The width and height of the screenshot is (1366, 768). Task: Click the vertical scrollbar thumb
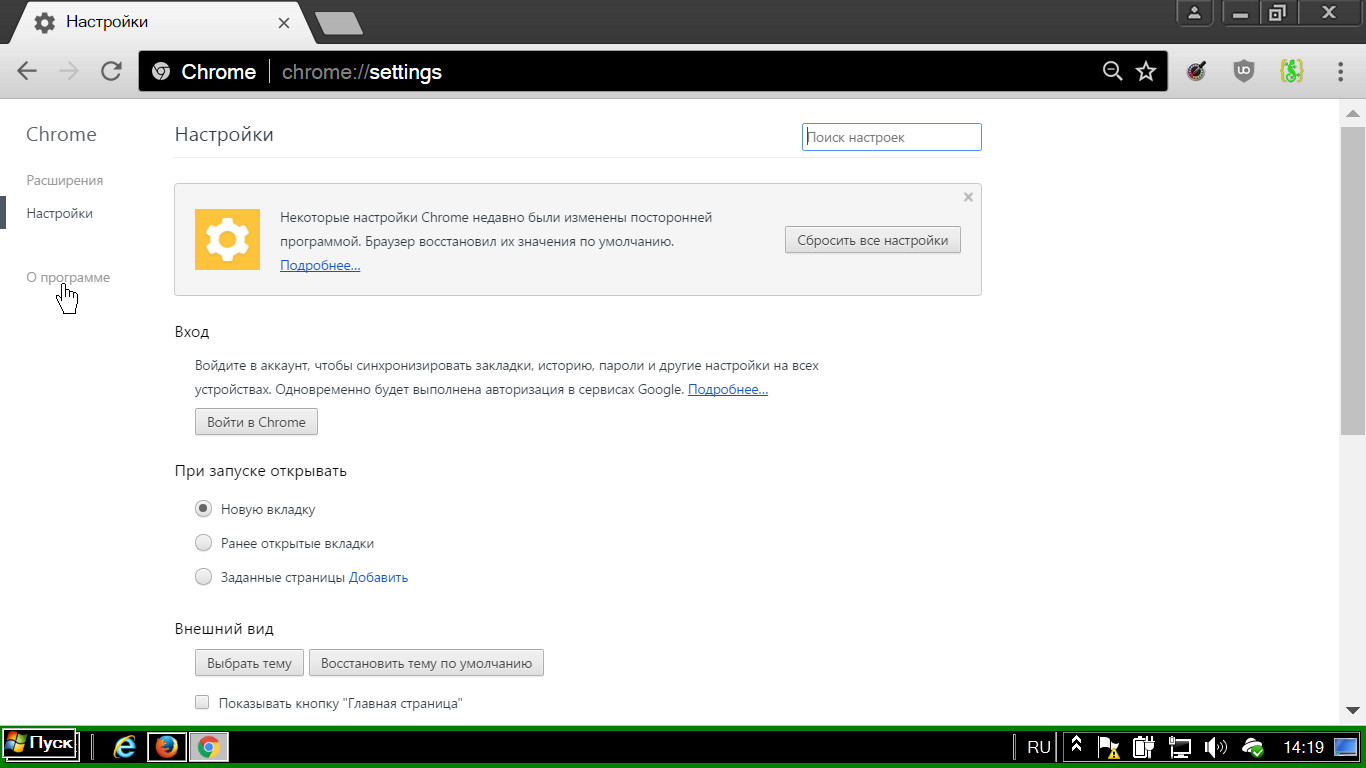(1353, 280)
